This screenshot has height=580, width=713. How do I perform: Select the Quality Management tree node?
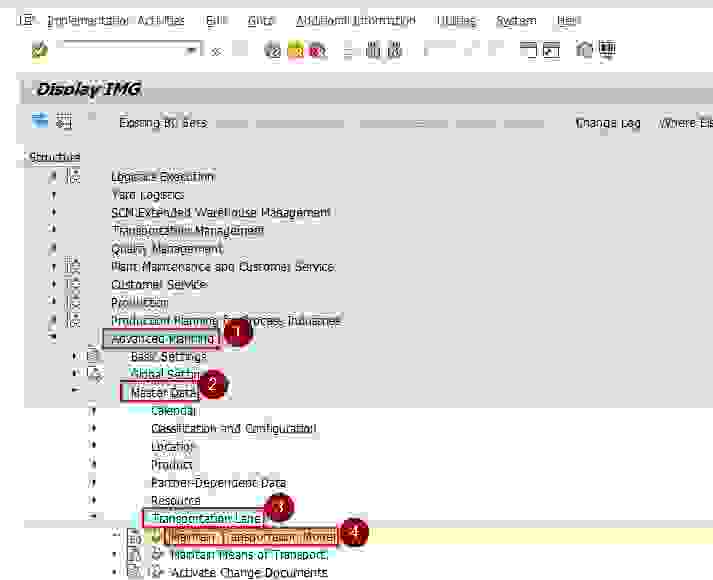tap(167, 249)
